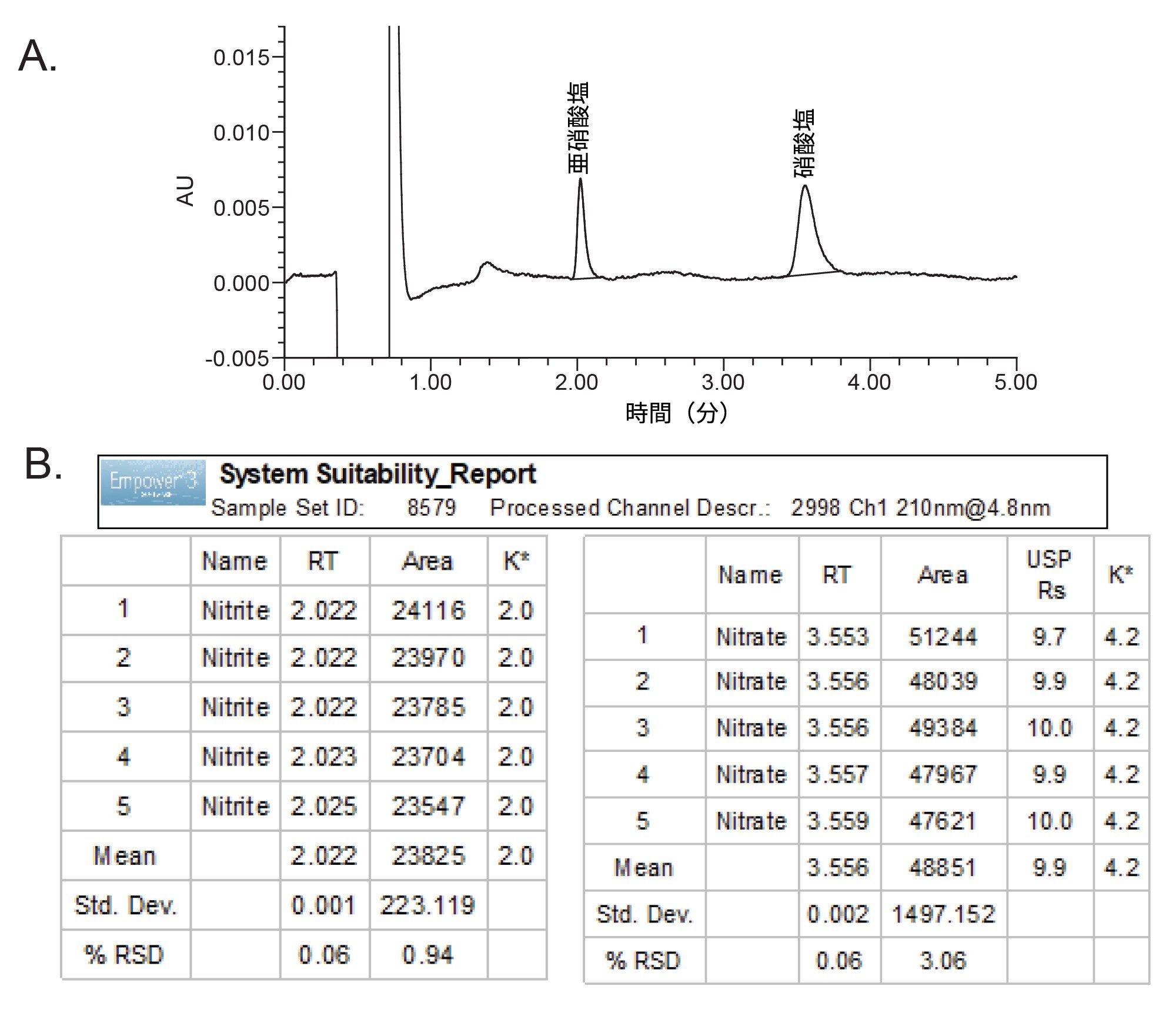Screen dimensions: 1176x1013
Task: Select channel description 2998 Ch1 210nm@4.8nm
Action: point(920,507)
